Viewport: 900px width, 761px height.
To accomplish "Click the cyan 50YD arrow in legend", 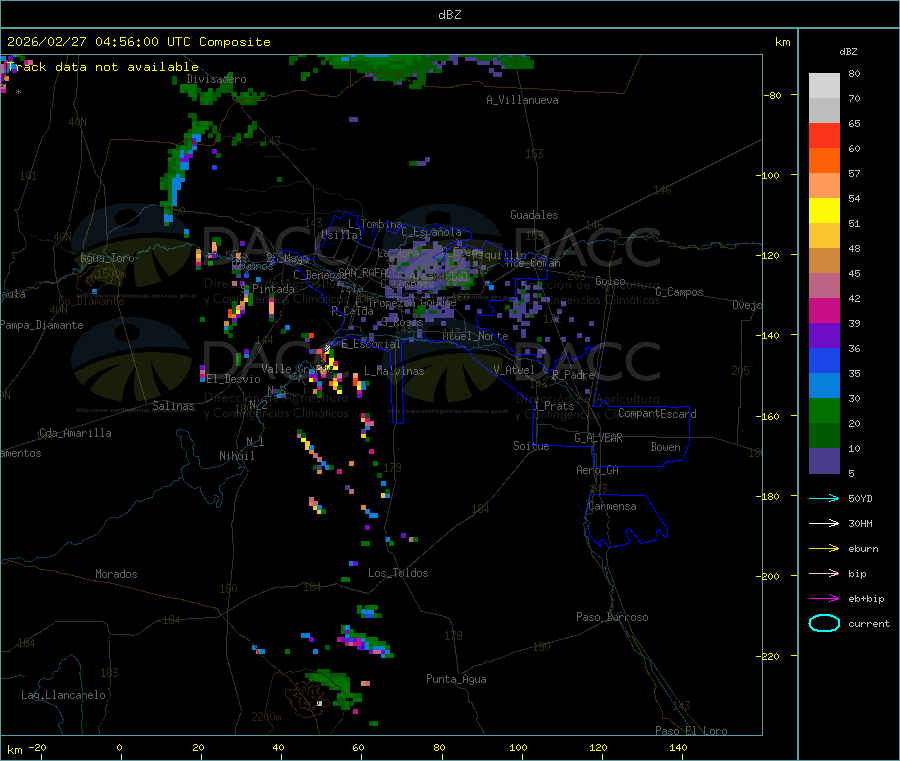I will 824,498.
